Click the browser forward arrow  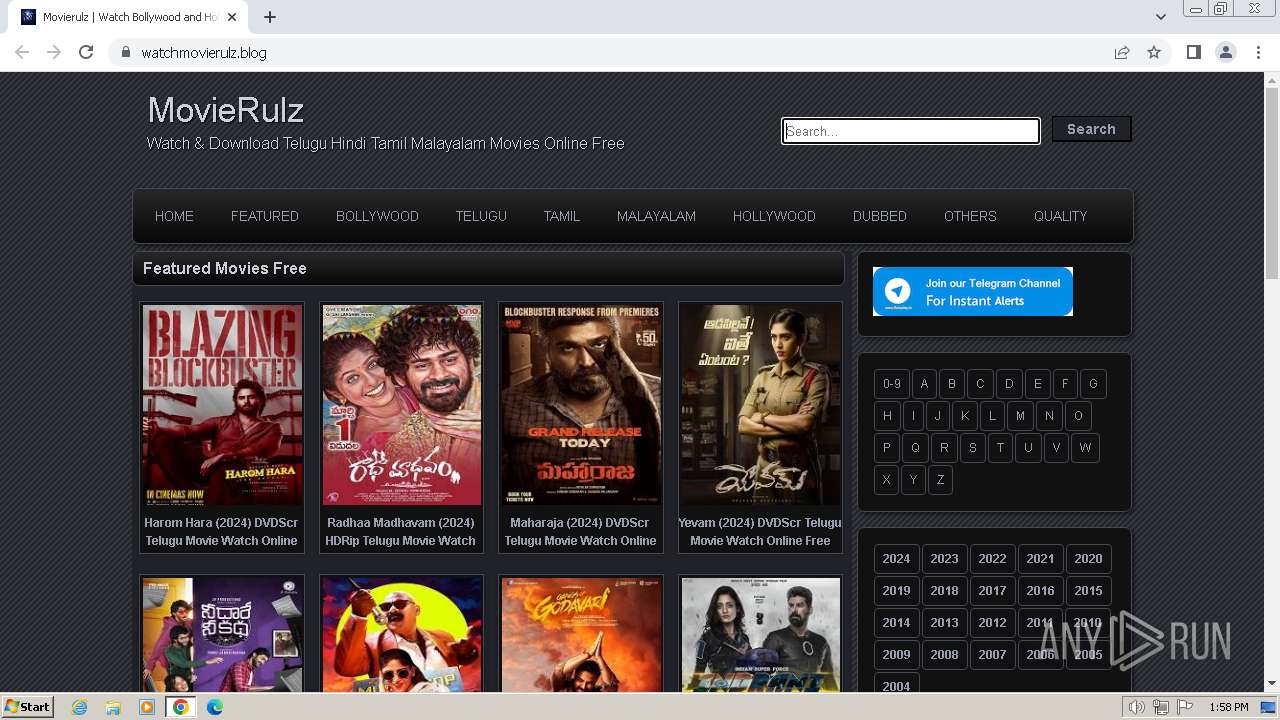coord(54,52)
